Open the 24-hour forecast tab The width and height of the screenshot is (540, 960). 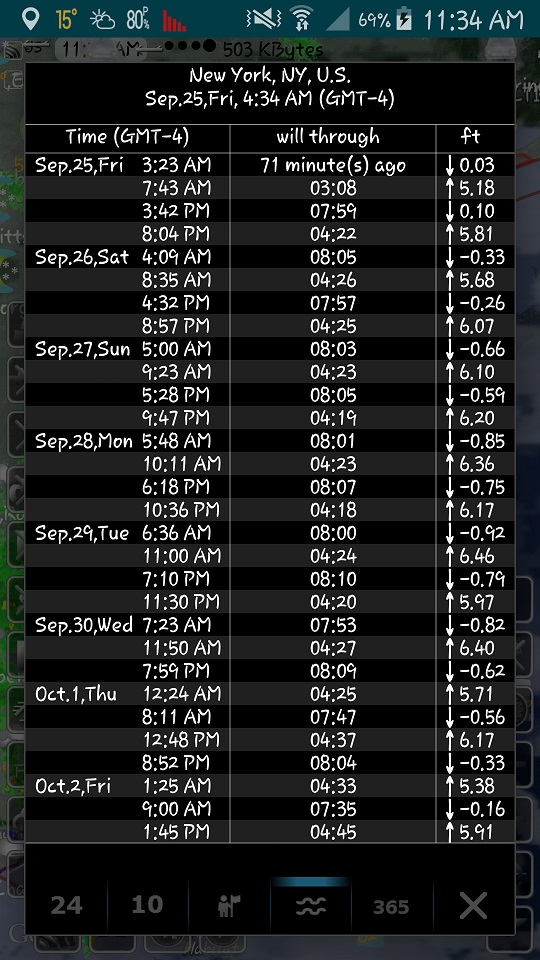pos(66,905)
